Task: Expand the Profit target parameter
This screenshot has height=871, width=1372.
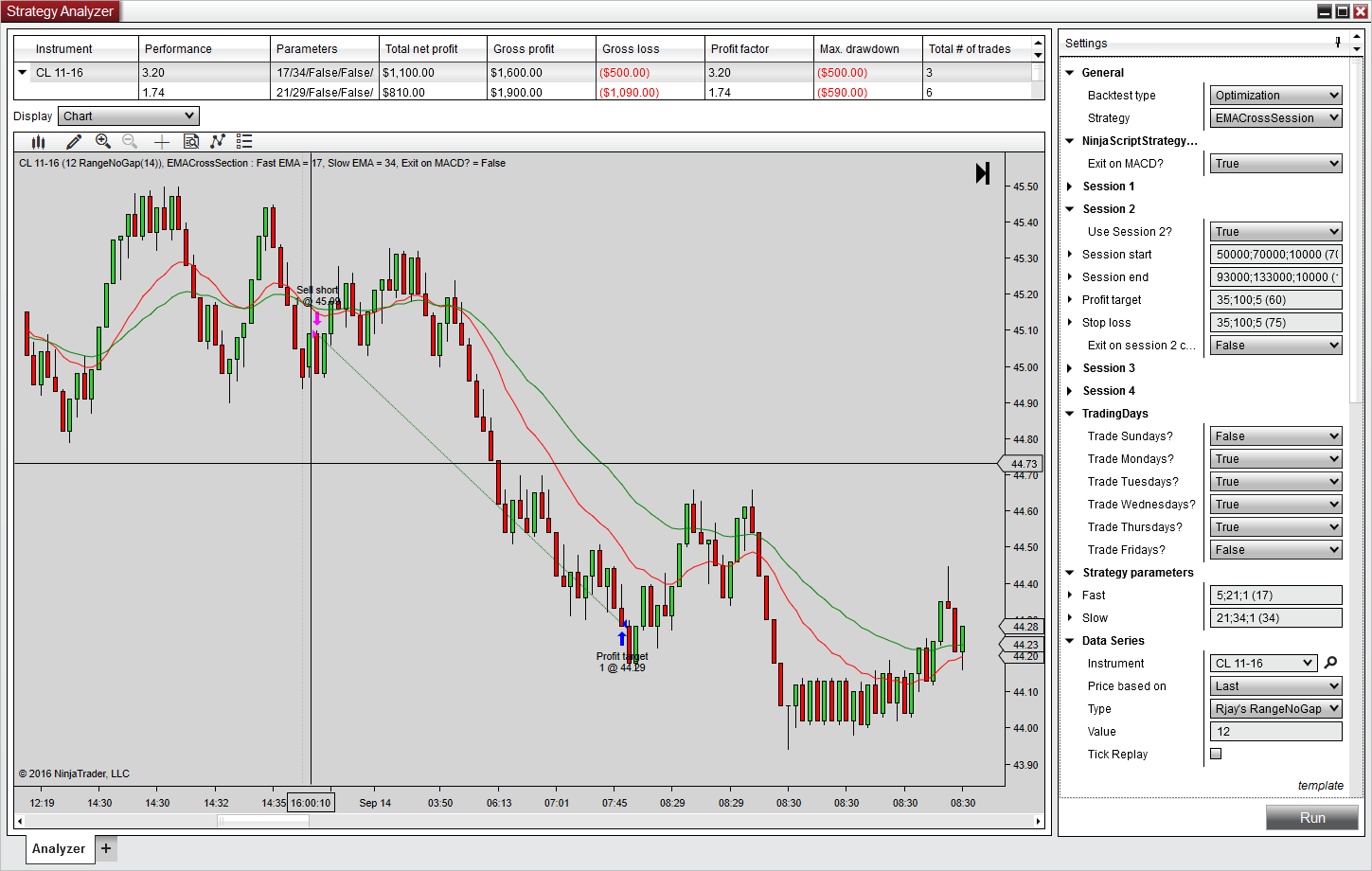Action: 1070,300
